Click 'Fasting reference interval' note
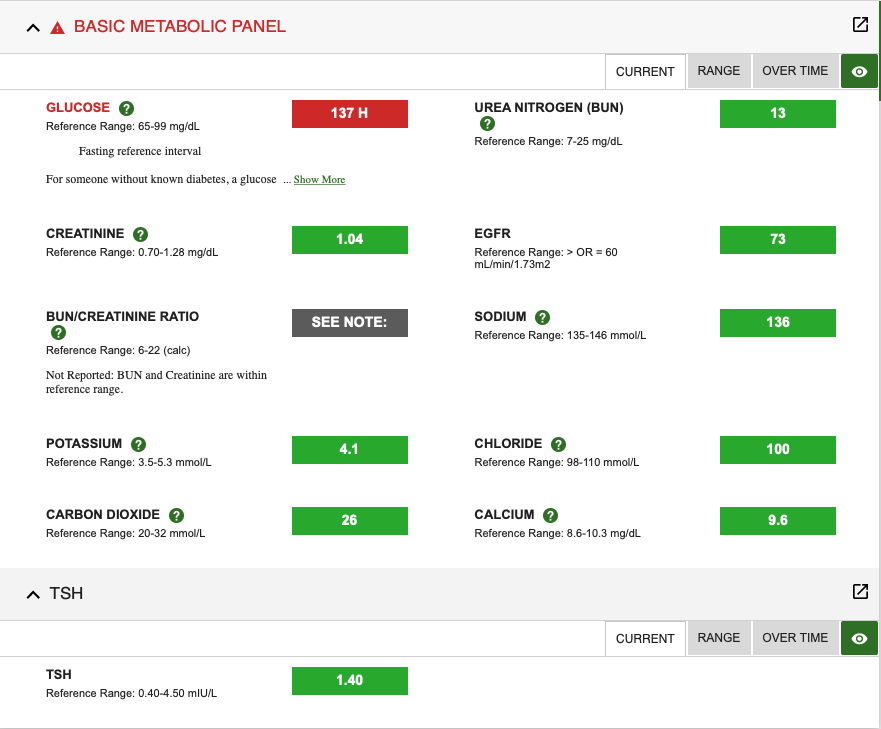Viewport: 881px width, 729px height. coord(140,151)
